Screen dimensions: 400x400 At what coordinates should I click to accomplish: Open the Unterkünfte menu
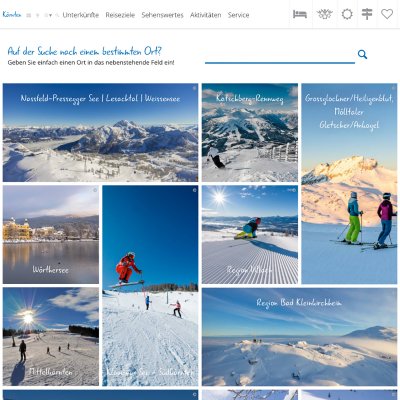point(81,15)
